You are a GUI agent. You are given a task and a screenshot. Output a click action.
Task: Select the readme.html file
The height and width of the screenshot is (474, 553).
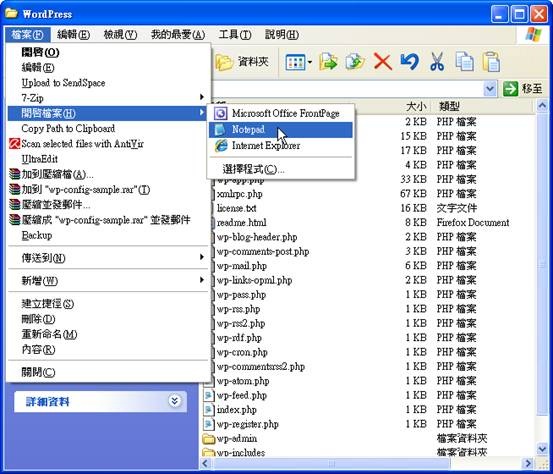(241, 223)
